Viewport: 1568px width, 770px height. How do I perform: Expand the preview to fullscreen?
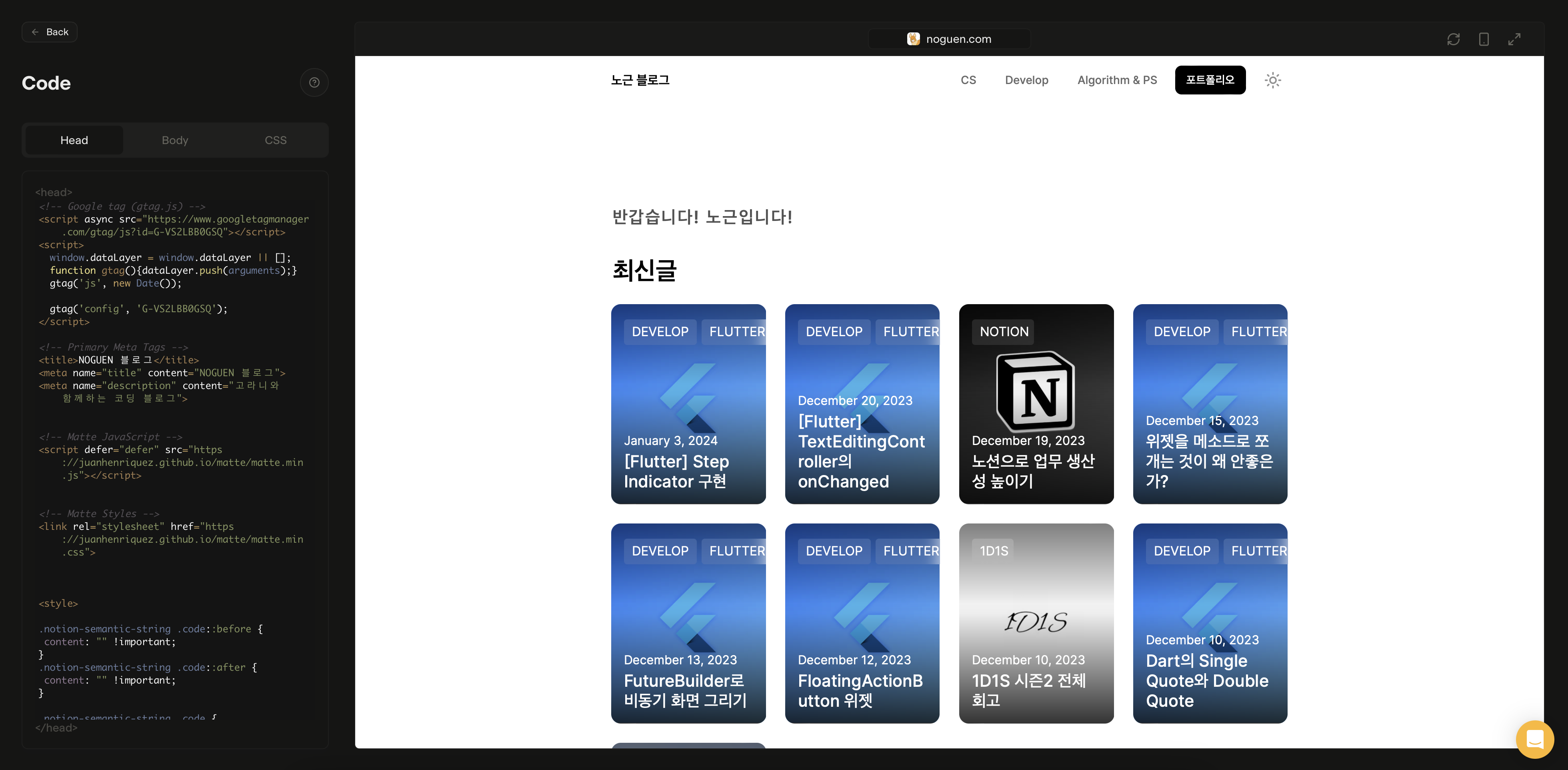click(1514, 39)
